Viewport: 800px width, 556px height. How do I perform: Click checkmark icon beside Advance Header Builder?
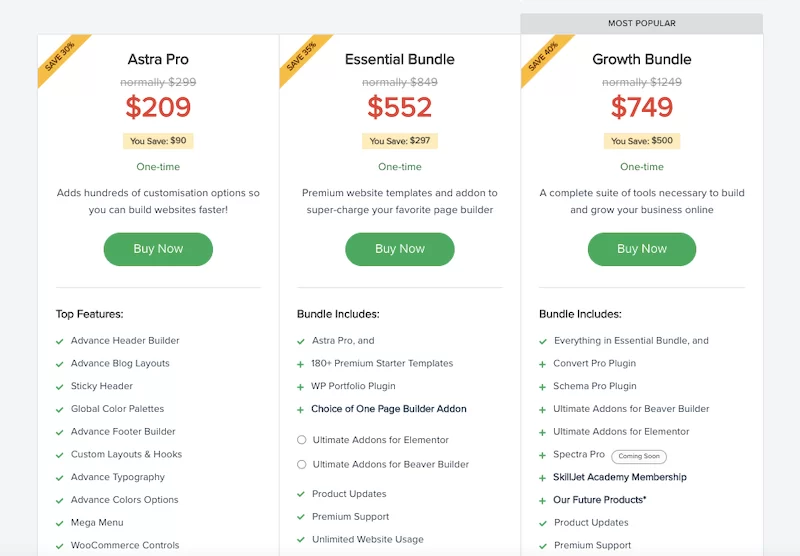pyautogui.click(x=60, y=341)
